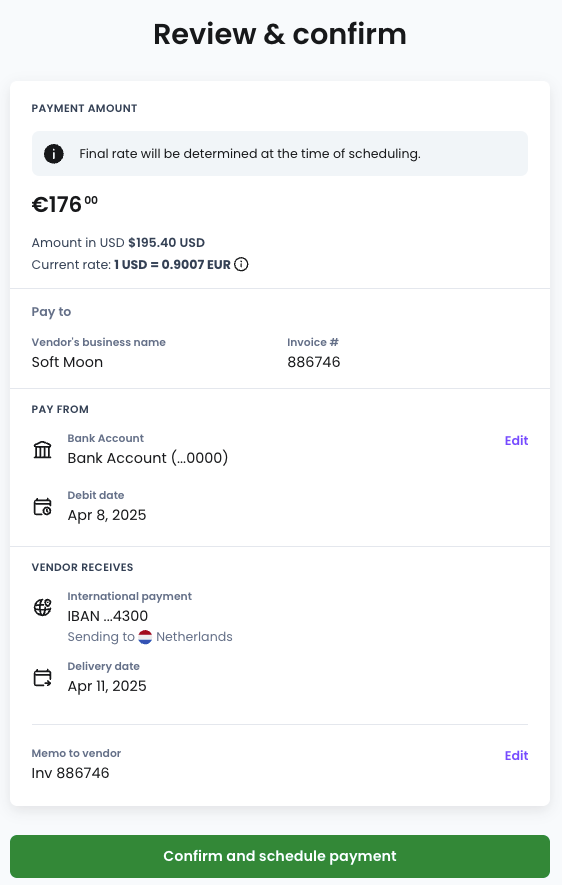Screen dimensions: 562x885
Task: Click the international payment globe icon
Action: (42, 607)
